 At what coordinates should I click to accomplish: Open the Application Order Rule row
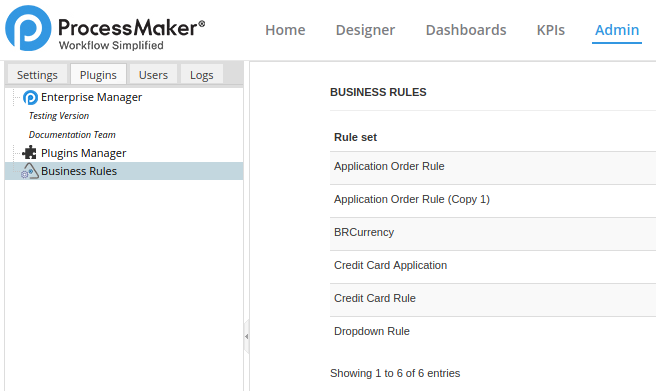tap(493, 168)
